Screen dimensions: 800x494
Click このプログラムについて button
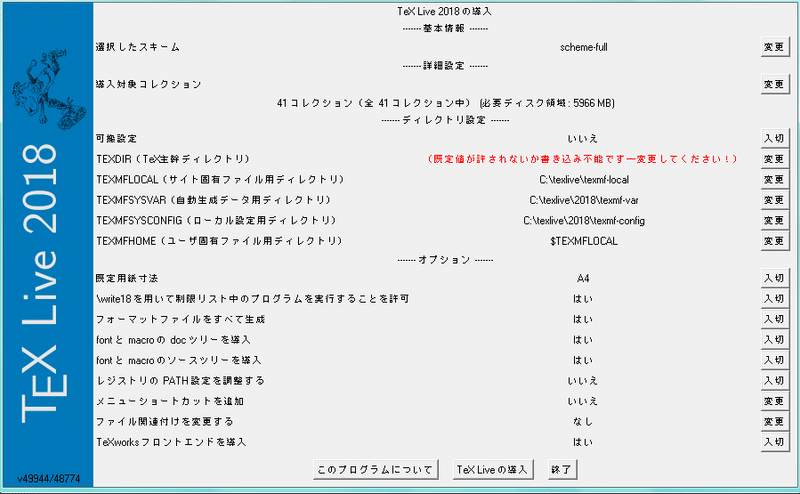coord(376,470)
